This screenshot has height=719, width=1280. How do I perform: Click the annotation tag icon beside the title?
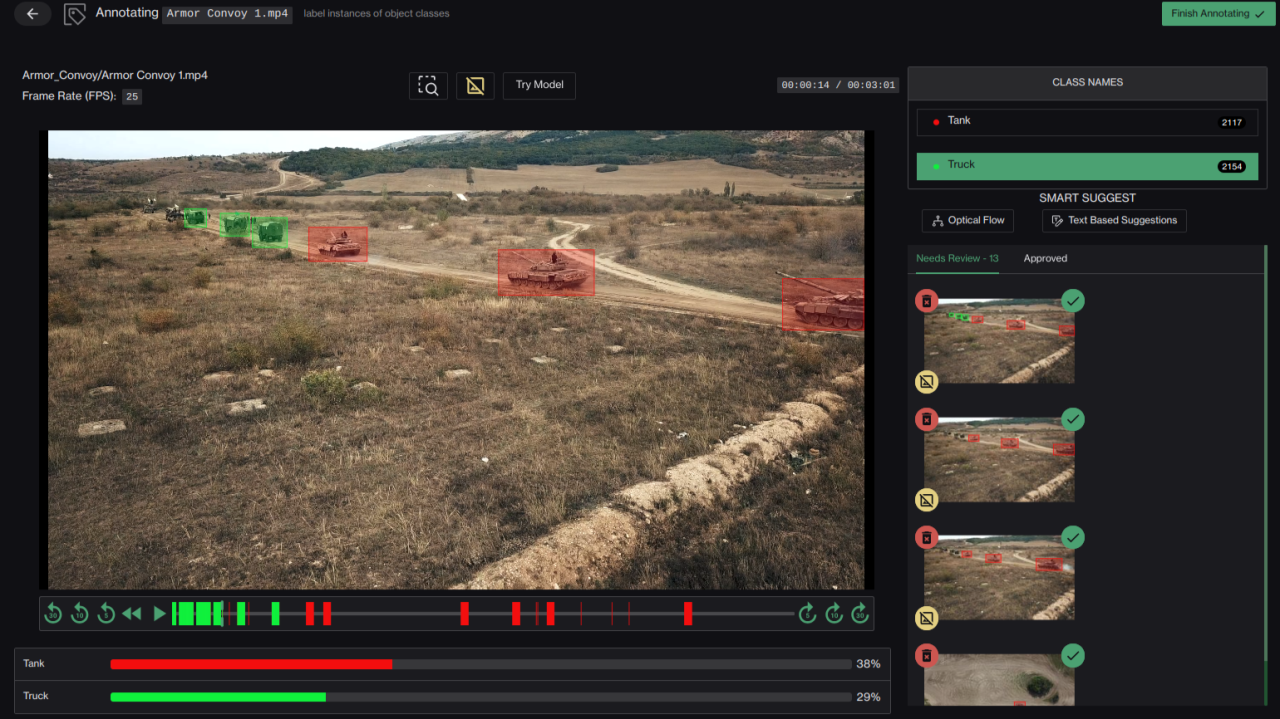(74, 14)
